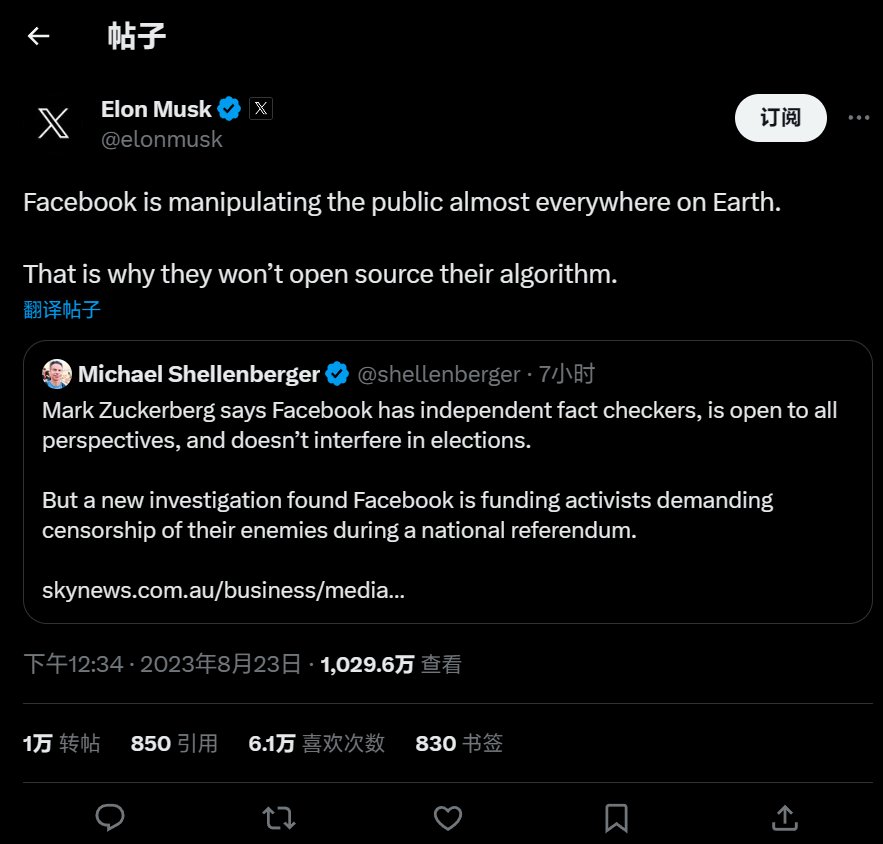Screen dimensions: 883x844
Task: Click the blue verified badge beside Michael Shellenberger
Action: [337, 374]
